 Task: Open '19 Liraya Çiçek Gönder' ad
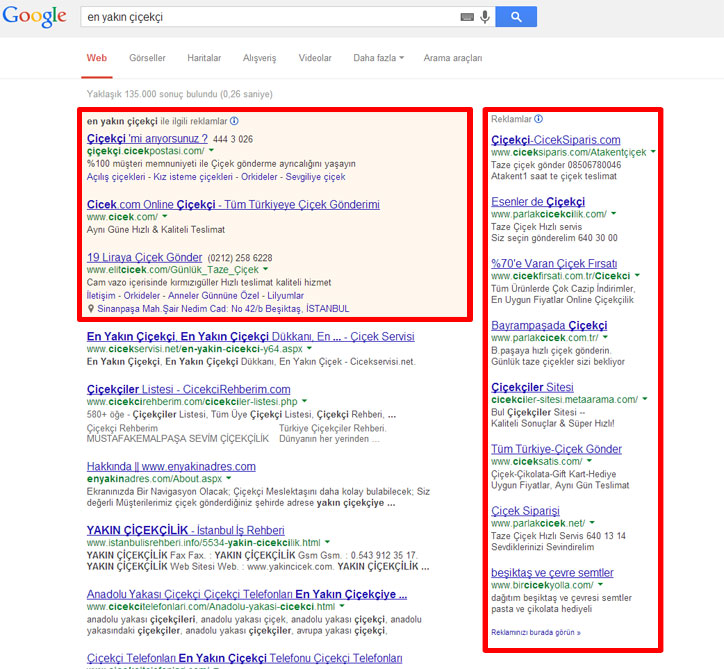(145, 257)
